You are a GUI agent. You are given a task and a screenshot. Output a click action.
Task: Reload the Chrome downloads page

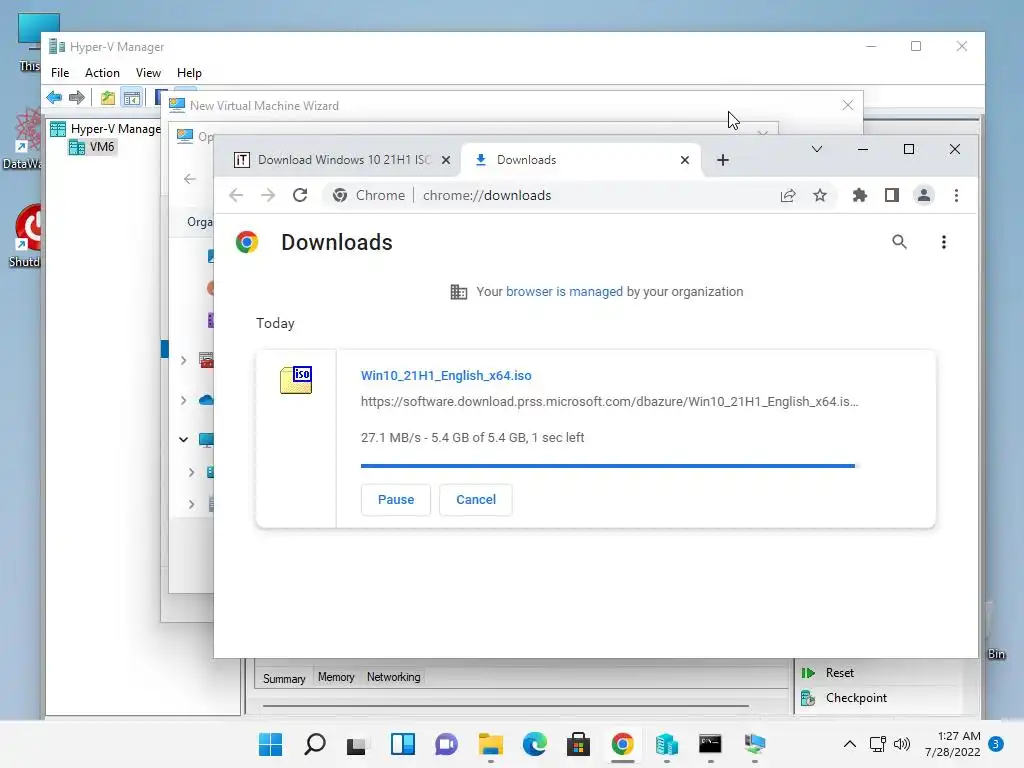[300, 195]
